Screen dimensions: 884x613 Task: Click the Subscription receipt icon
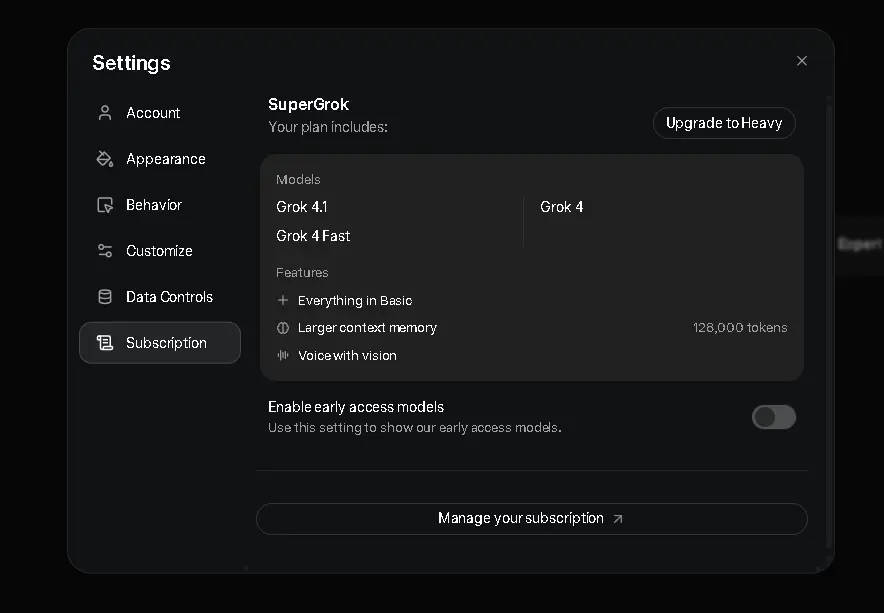pyautogui.click(x=105, y=343)
